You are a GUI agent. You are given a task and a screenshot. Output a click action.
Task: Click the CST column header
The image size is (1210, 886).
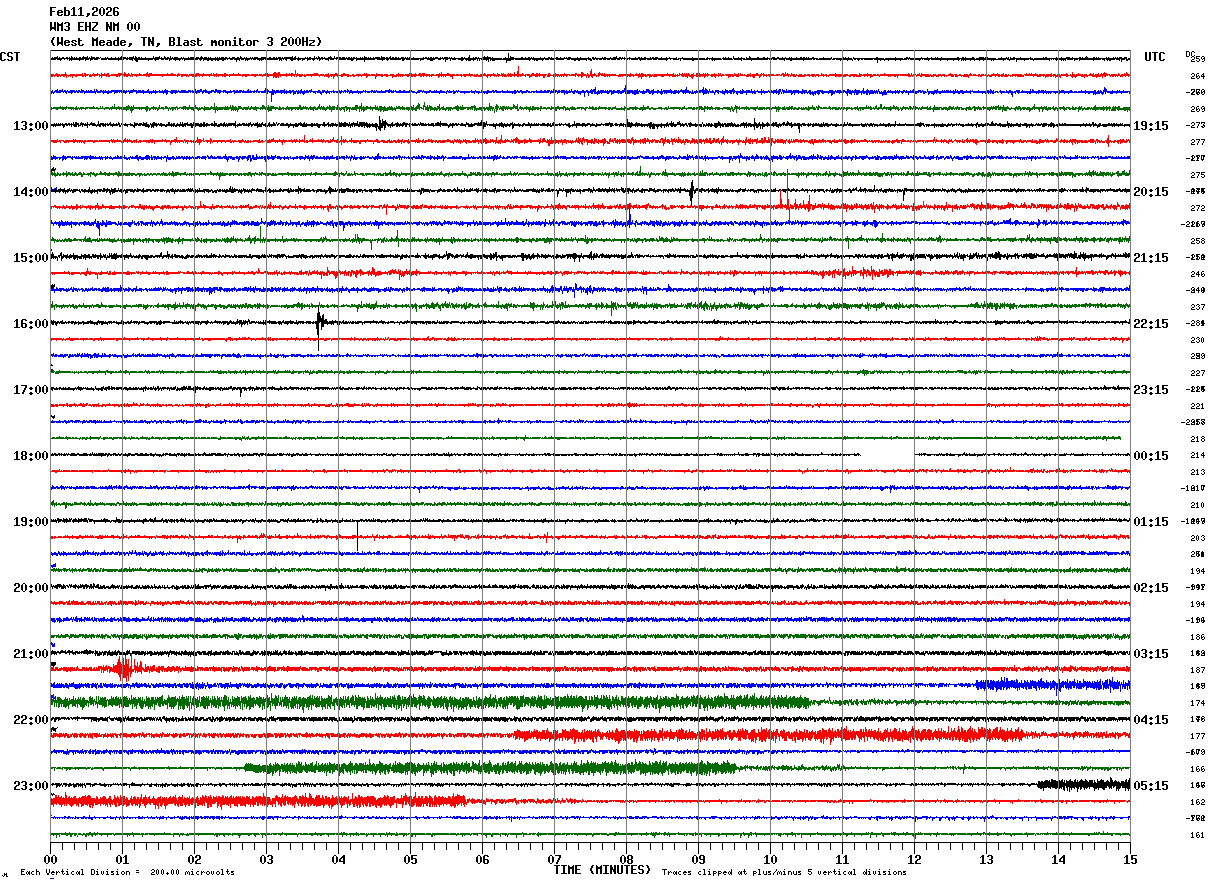pyautogui.click(x=10, y=57)
